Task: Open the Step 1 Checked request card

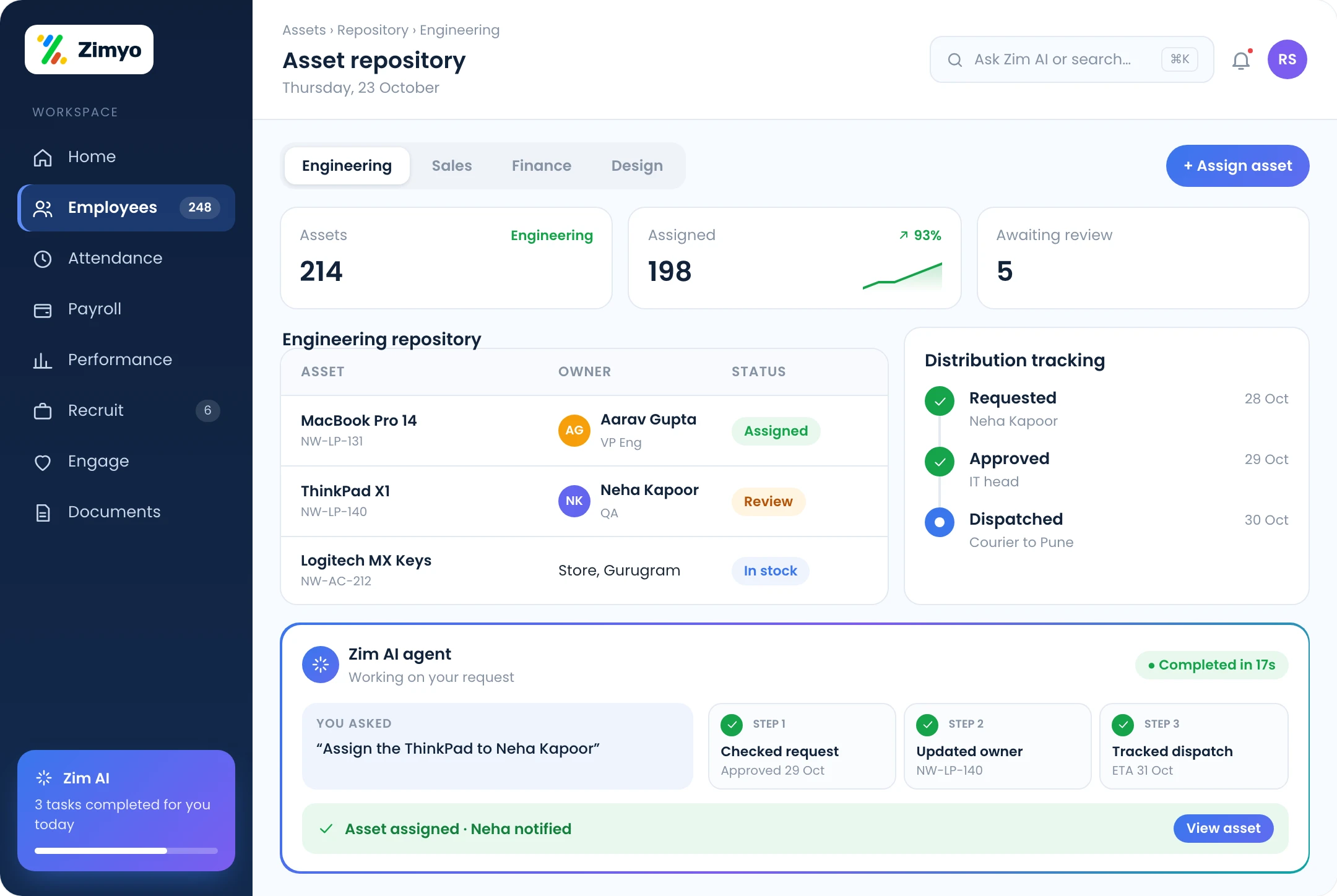Action: [x=802, y=746]
